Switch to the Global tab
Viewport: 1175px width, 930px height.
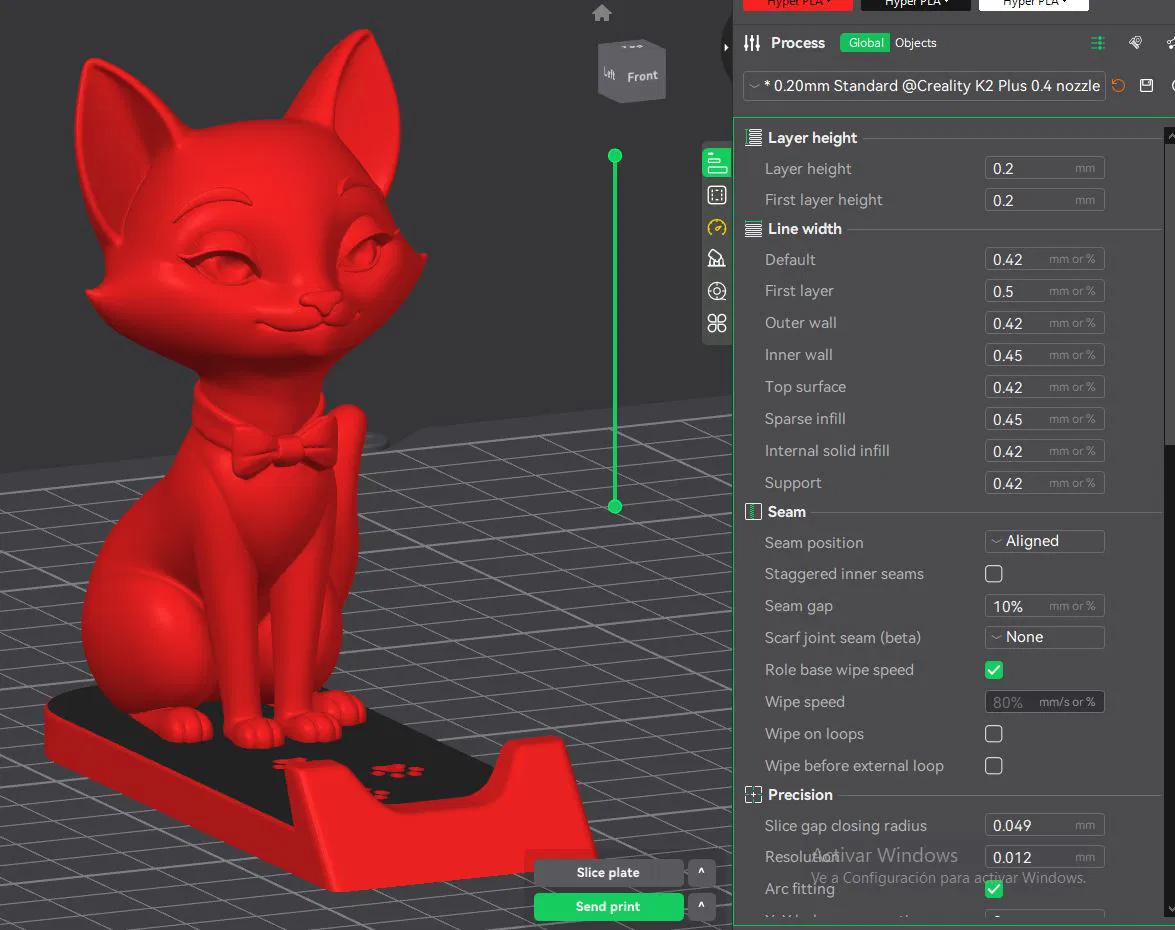point(866,43)
